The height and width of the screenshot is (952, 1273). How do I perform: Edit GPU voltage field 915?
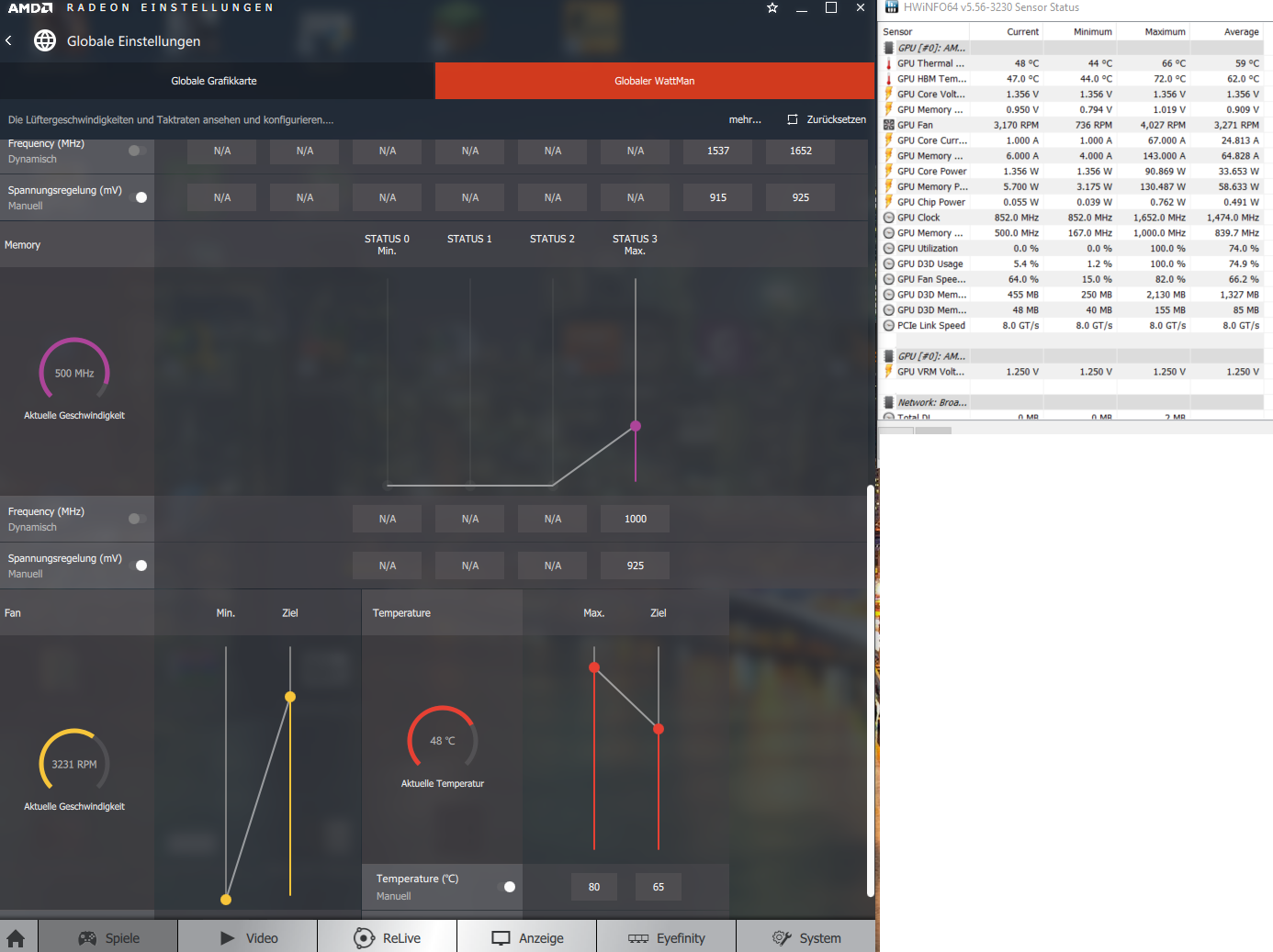[x=718, y=197]
